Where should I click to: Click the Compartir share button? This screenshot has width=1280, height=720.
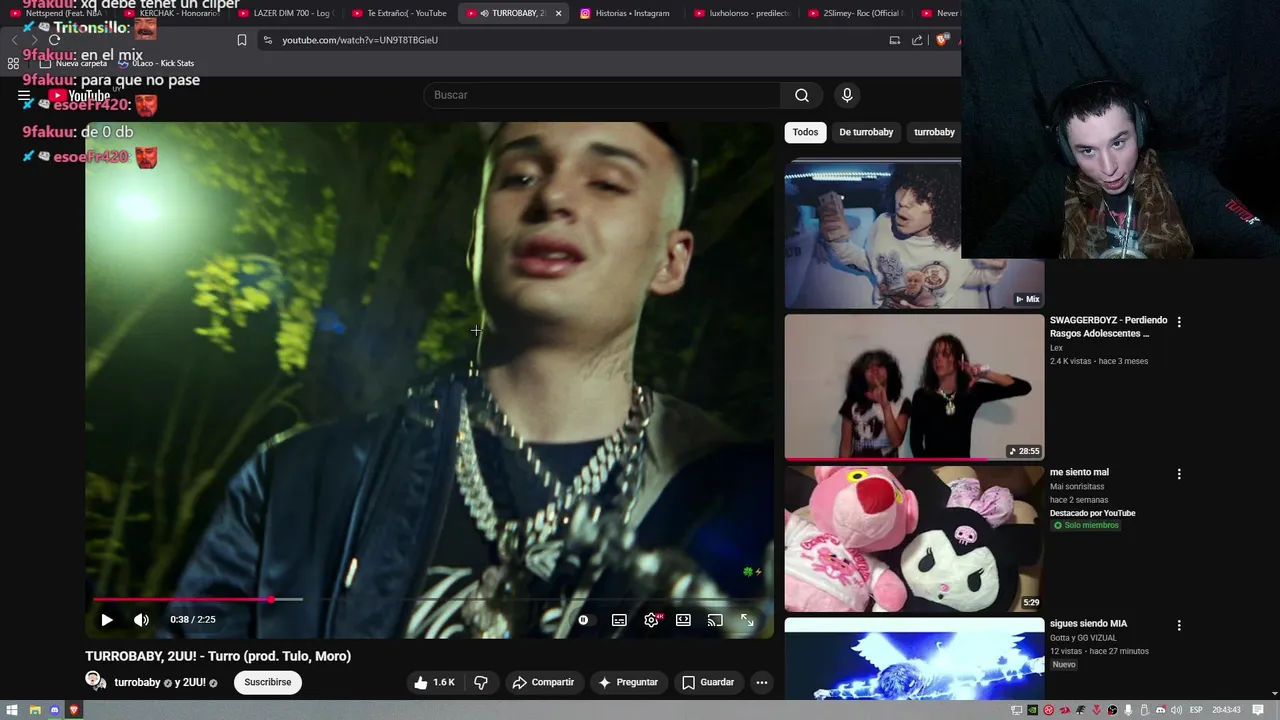point(543,682)
